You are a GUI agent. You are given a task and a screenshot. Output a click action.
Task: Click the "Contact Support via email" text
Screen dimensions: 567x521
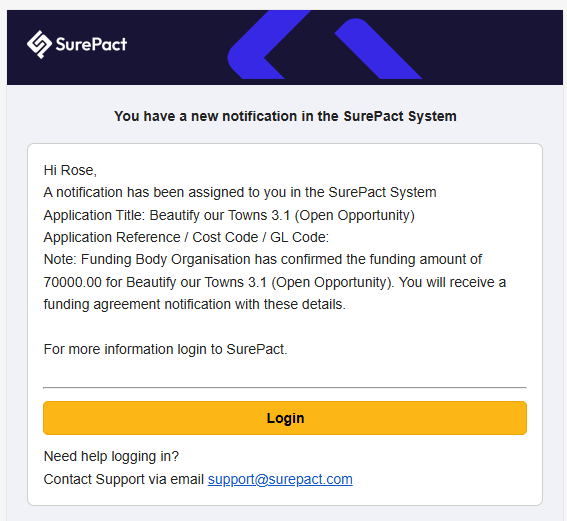click(124, 479)
